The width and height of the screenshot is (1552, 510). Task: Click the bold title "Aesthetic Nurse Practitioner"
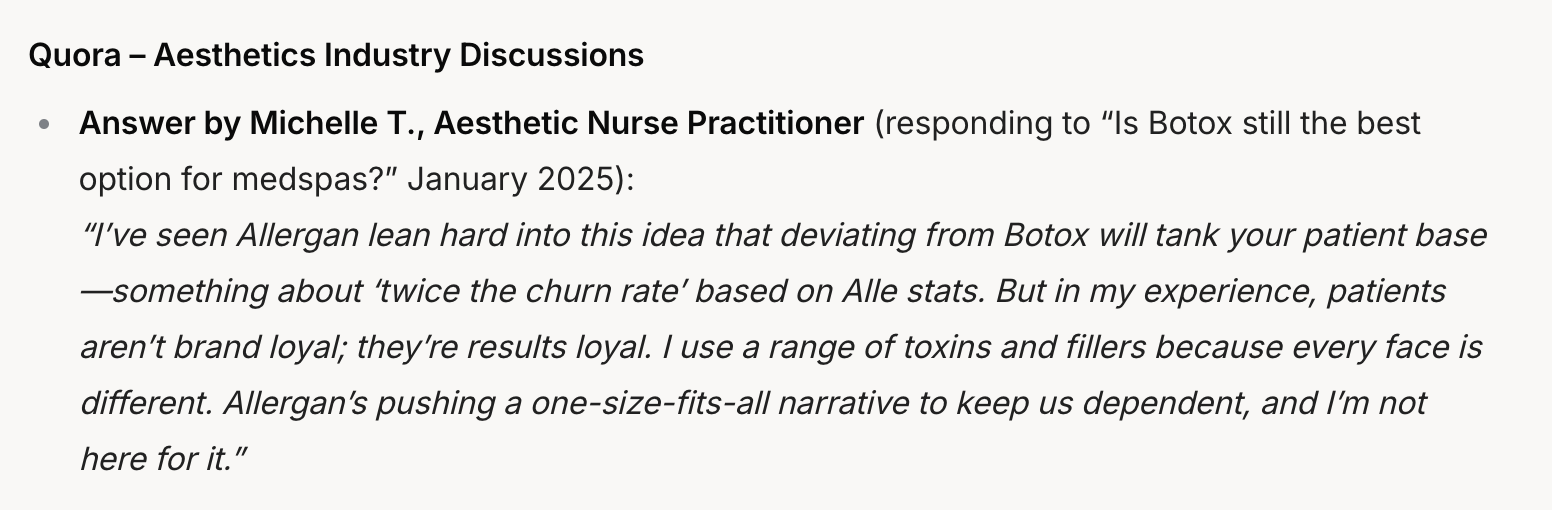pyautogui.click(x=649, y=124)
